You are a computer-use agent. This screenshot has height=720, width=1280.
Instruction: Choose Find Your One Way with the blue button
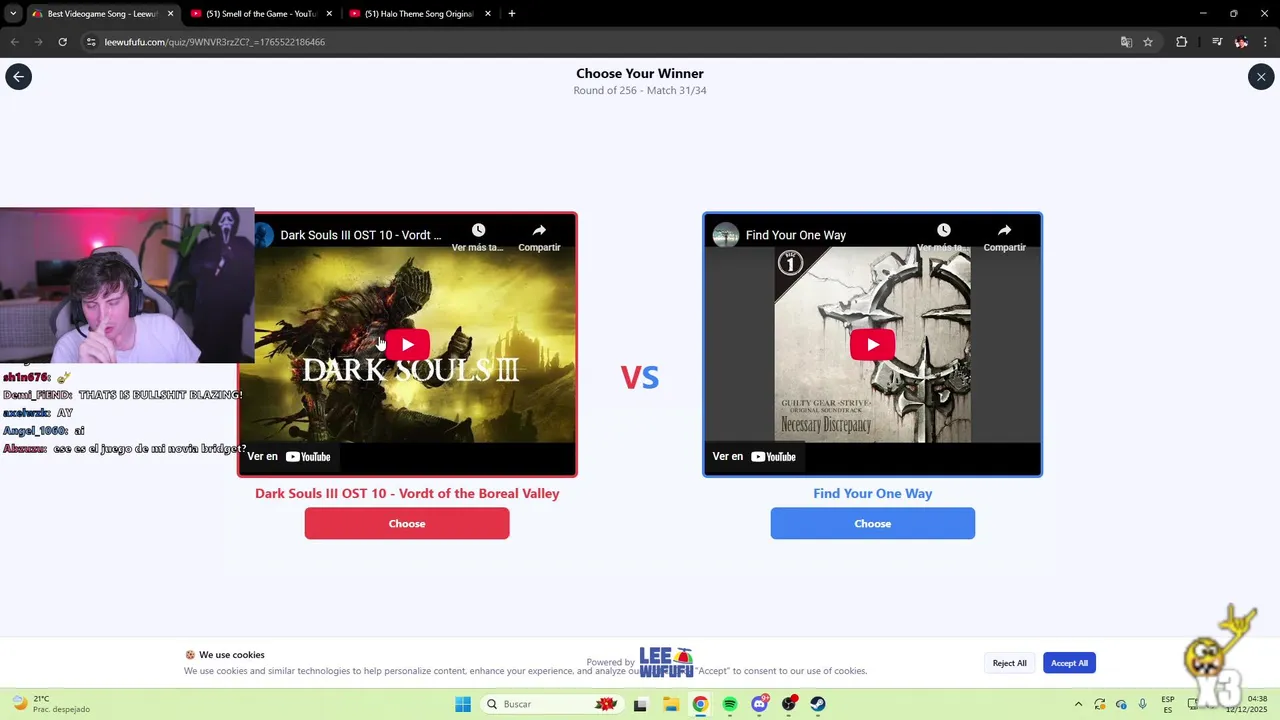[x=873, y=524]
